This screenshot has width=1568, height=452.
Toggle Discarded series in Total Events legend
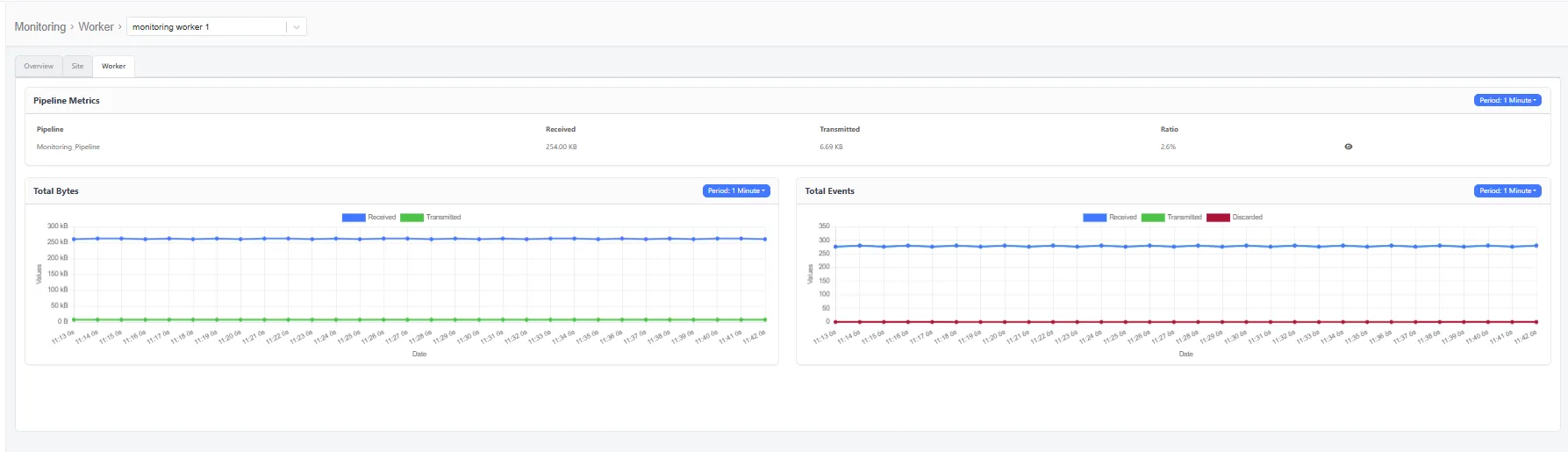click(1235, 218)
